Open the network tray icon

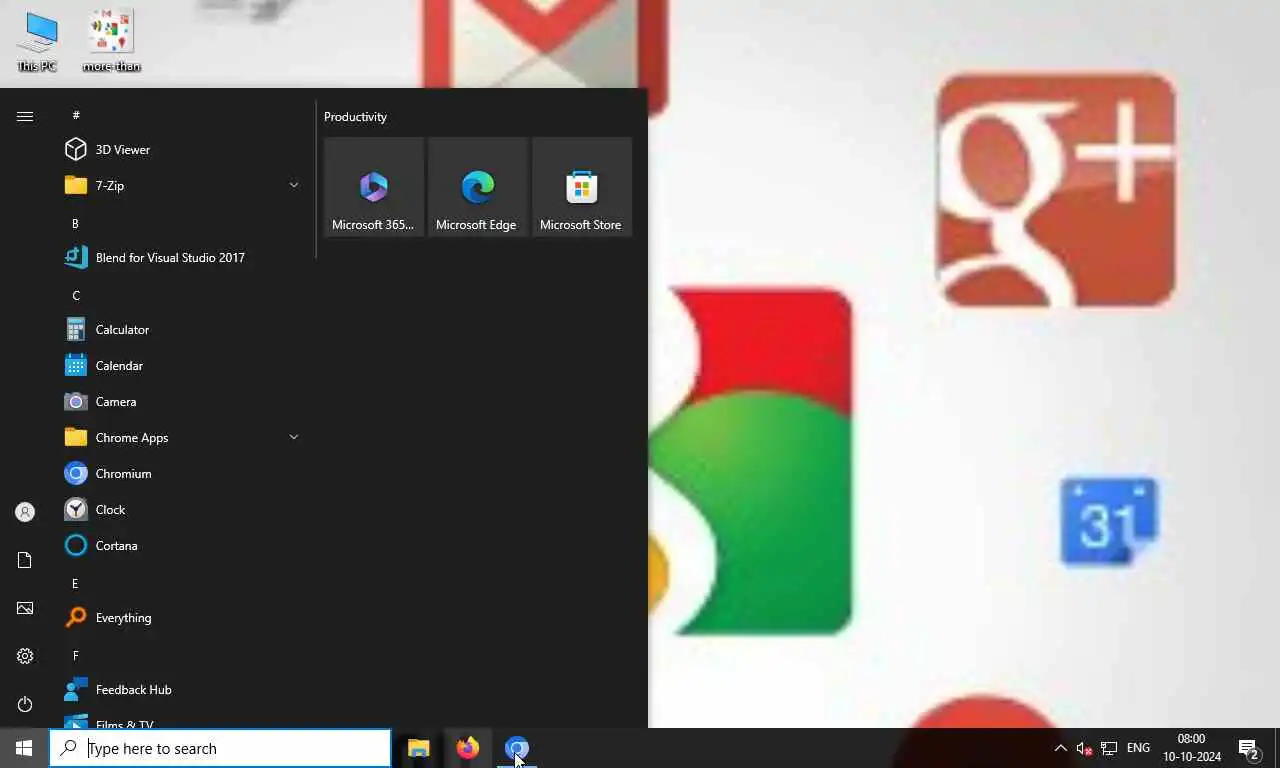click(x=1109, y=748)
